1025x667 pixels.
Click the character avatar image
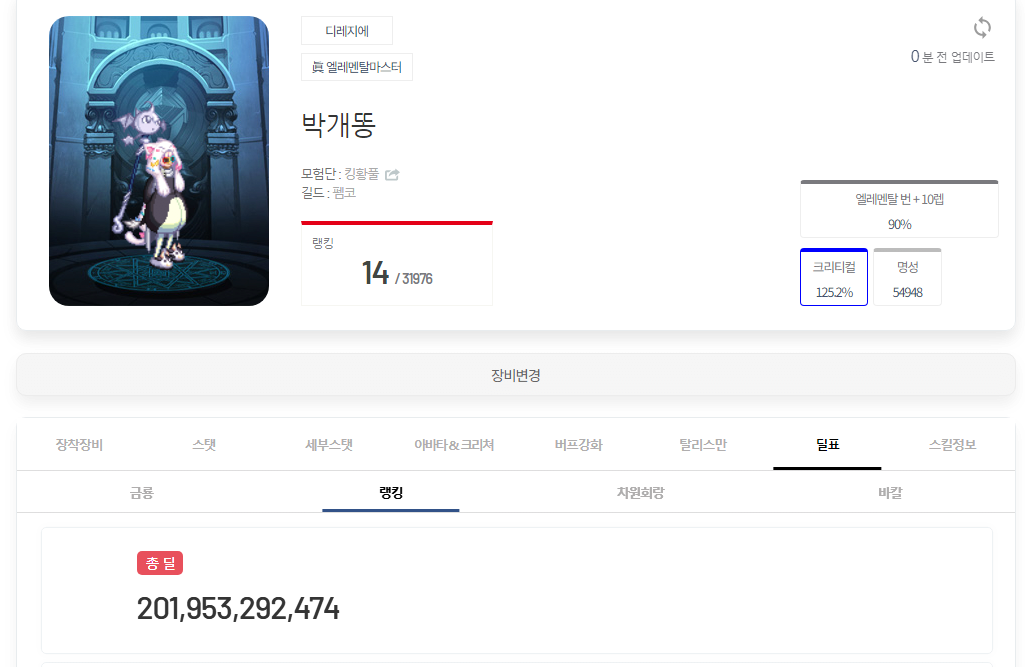pyautogui.click(x=159, y=161)
